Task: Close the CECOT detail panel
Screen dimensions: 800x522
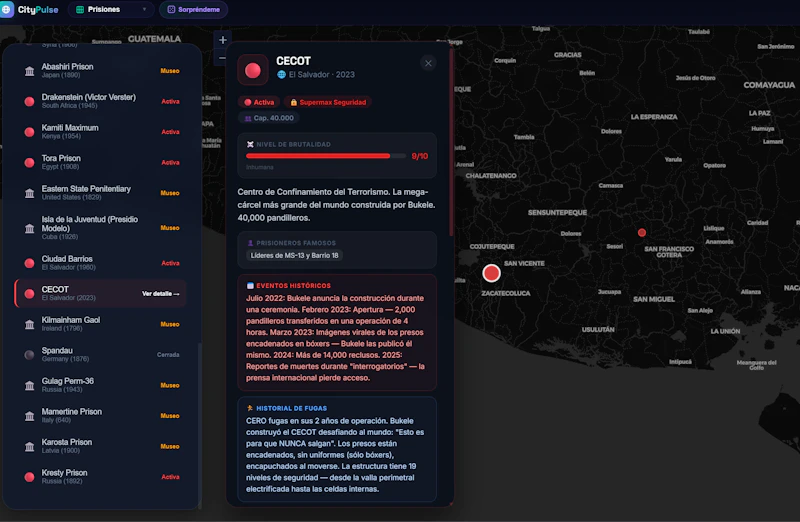Action: 428,63
